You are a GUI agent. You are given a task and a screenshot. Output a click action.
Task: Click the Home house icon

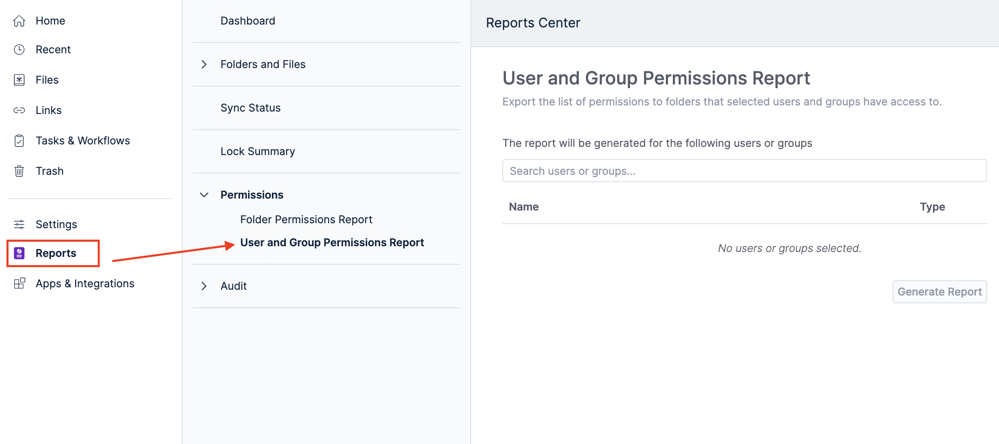pyautogui.click(x=19, y=21)
